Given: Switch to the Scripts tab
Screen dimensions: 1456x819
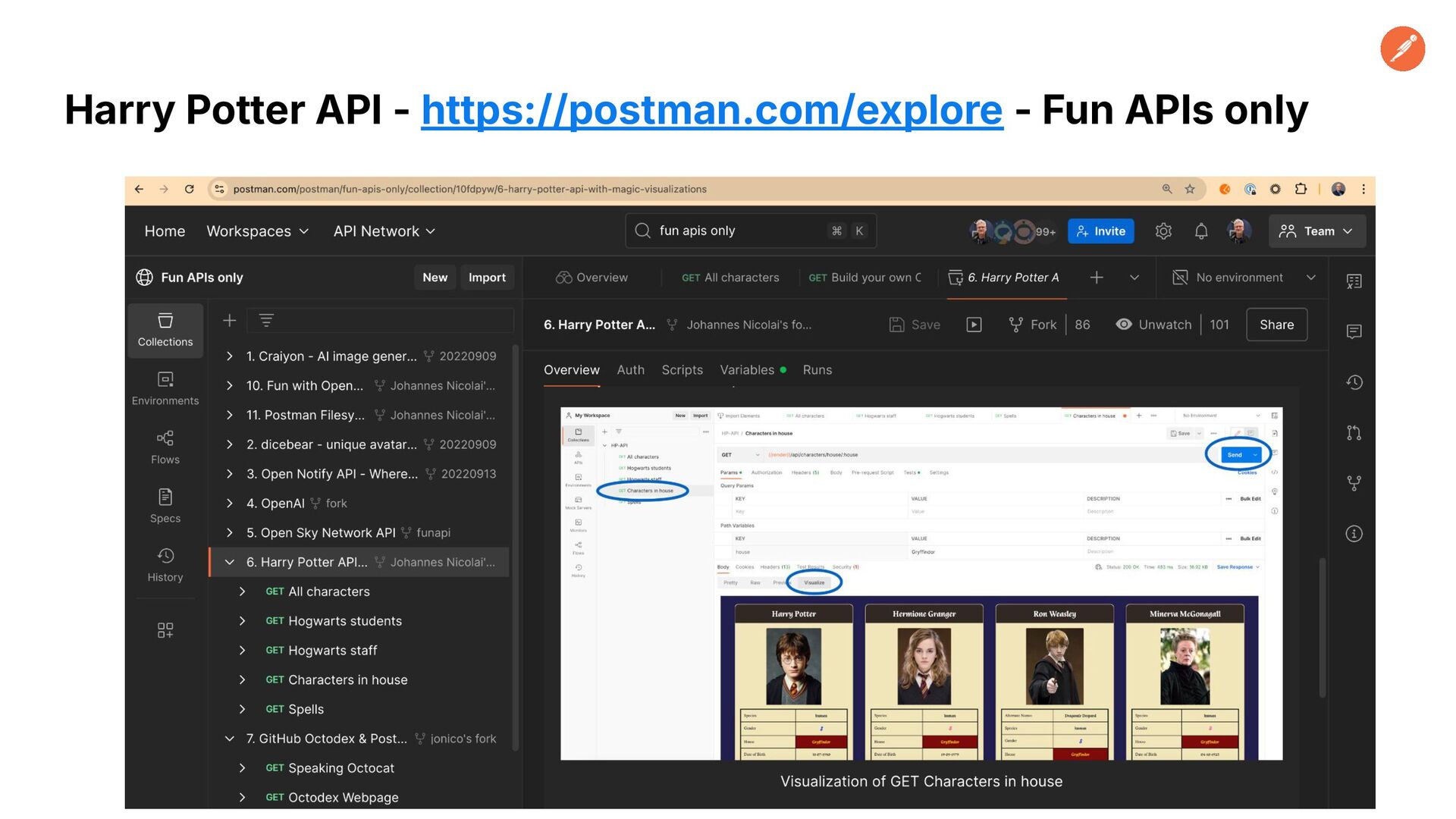Looking at the screenshot, I should (682, 370).
